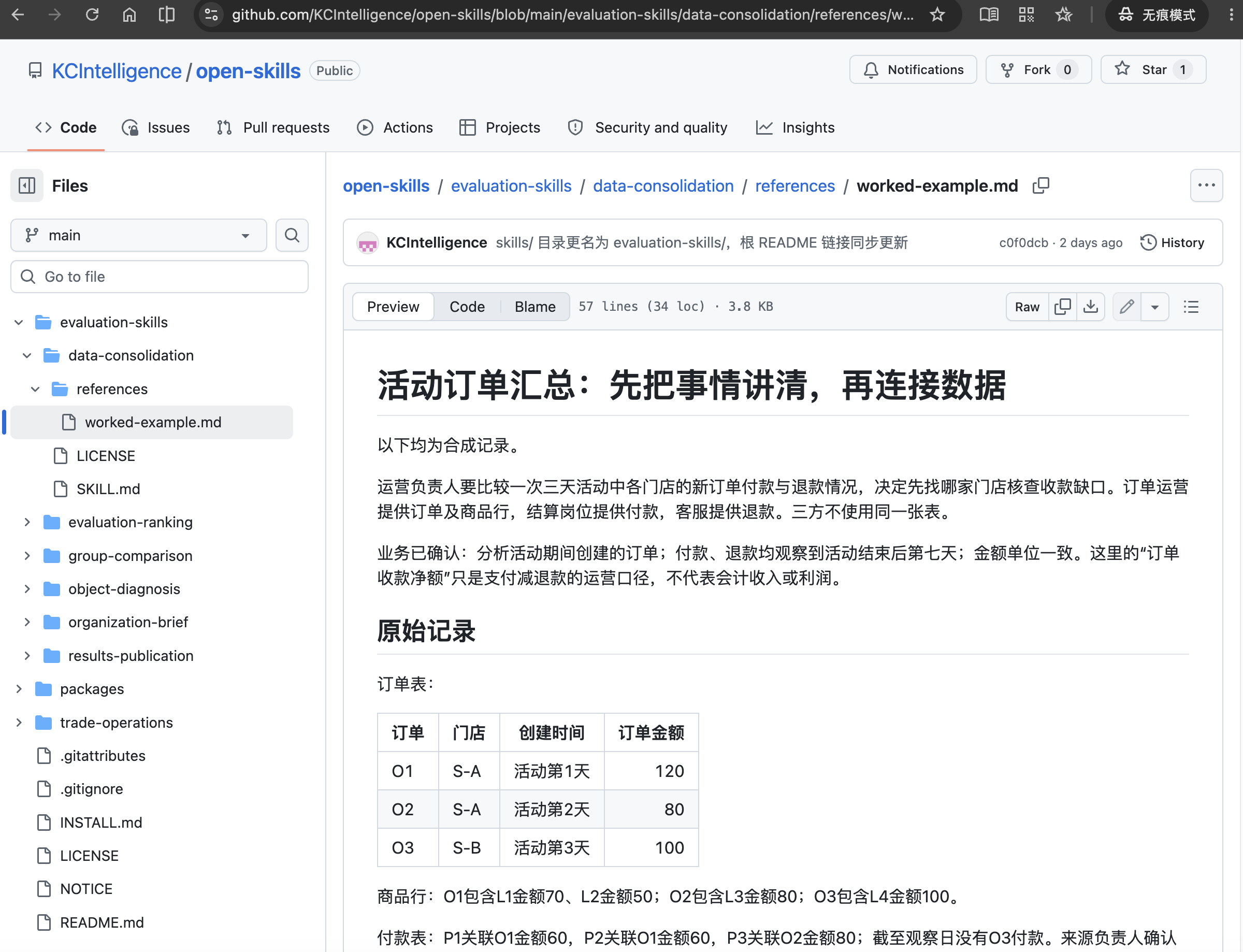Reload the browser page
Image resolution: width=1243 pixels, height=952 pixels.
pyautogui.click(x=92, y=15)
